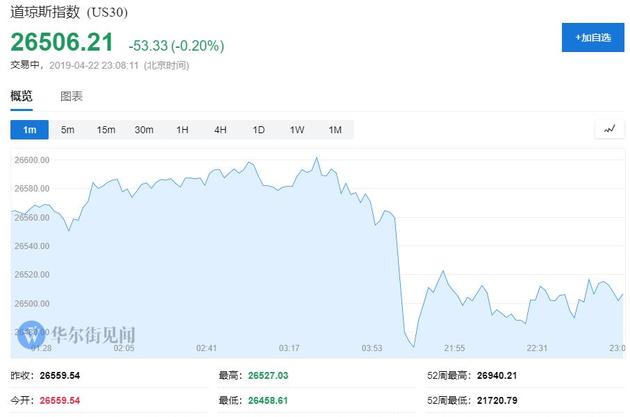Image resolution: width=630 pixels, height=417 pixels.
Task: Select the 15m timeframe
Action: (x=105, y=130)
